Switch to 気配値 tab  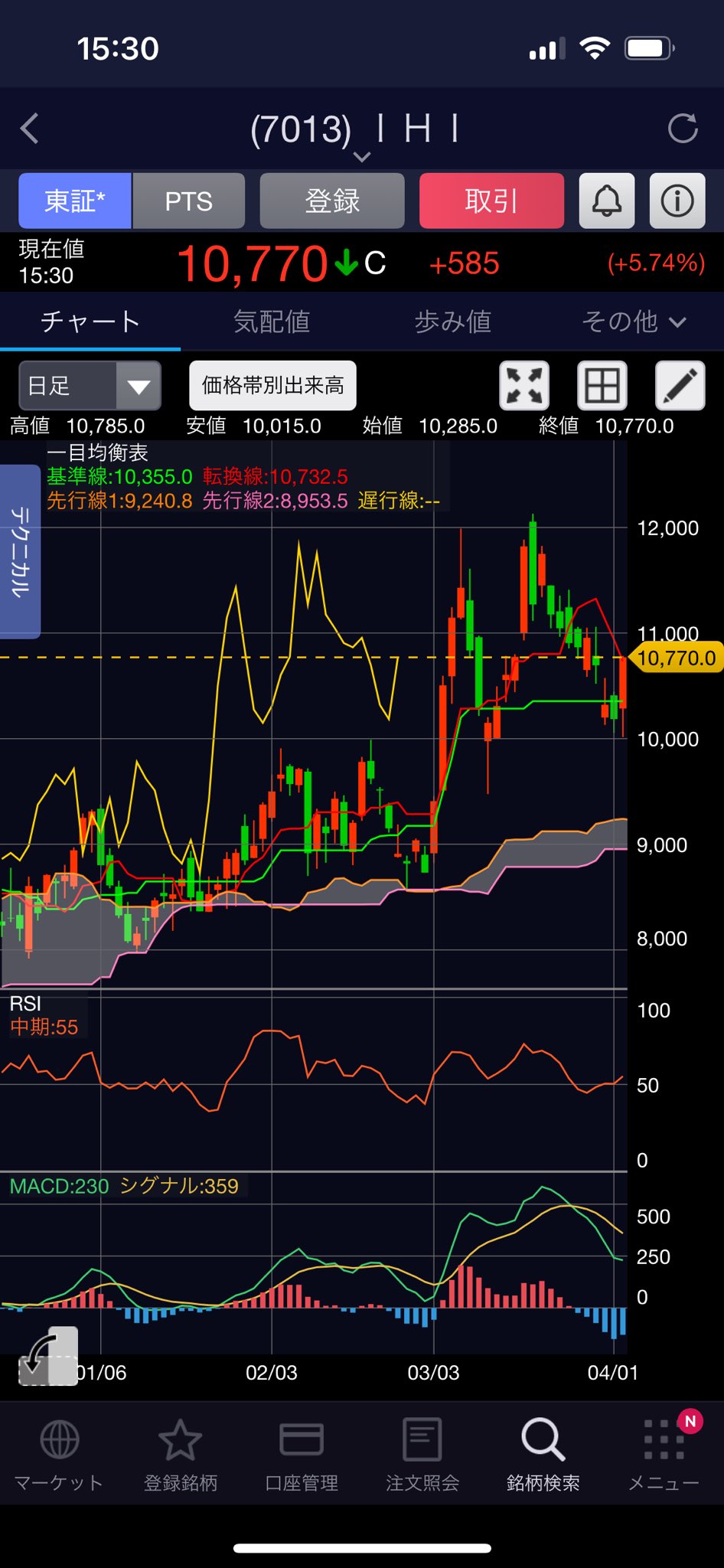(x=272, y=322)
